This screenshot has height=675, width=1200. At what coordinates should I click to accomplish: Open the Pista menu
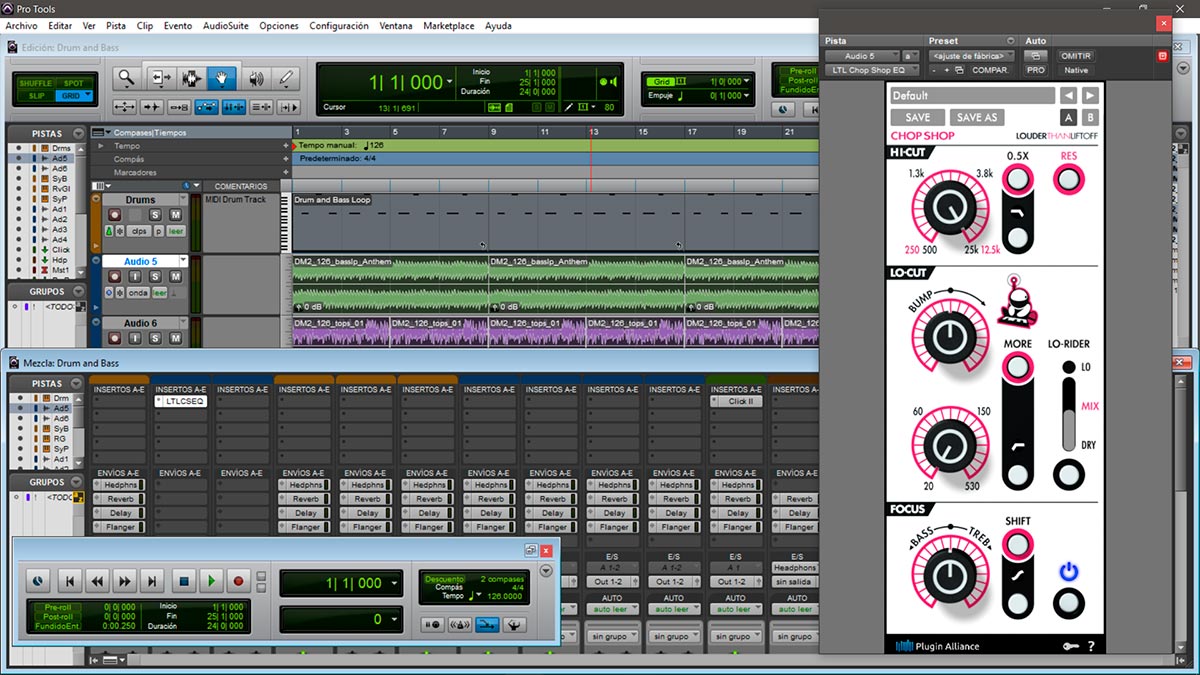116,26
